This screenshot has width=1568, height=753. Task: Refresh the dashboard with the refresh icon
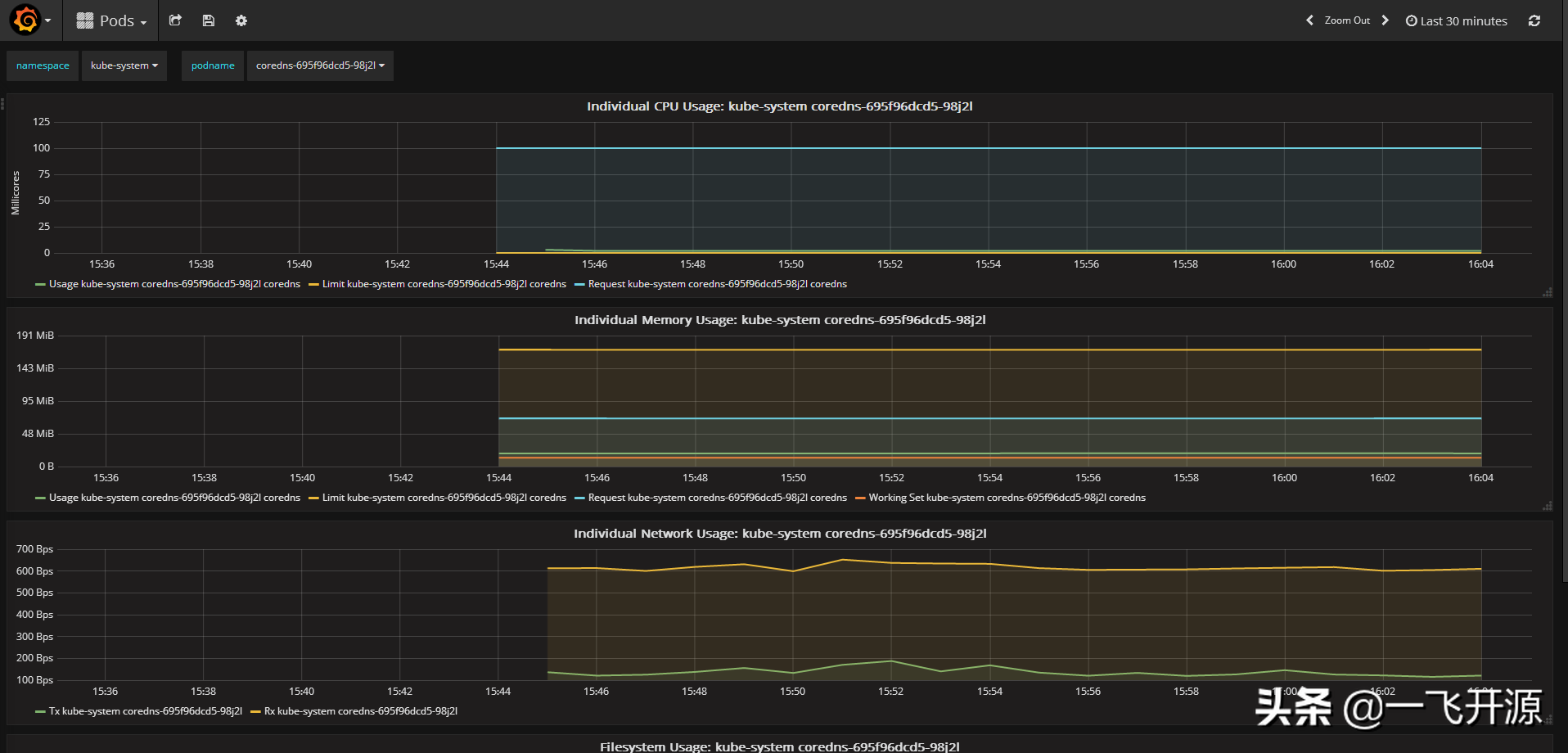pyautogui.click(x=1534, y=20)
